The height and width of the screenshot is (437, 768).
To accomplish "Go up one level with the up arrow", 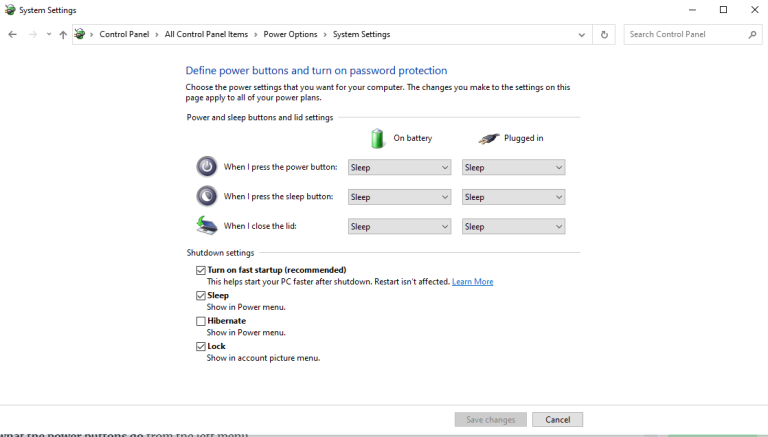I will (x=63, y=34).
